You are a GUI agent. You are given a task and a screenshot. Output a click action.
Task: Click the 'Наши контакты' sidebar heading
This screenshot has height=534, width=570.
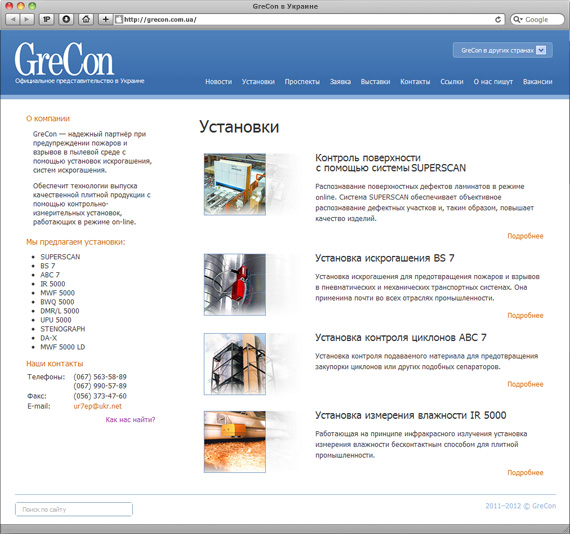point(55,364)
